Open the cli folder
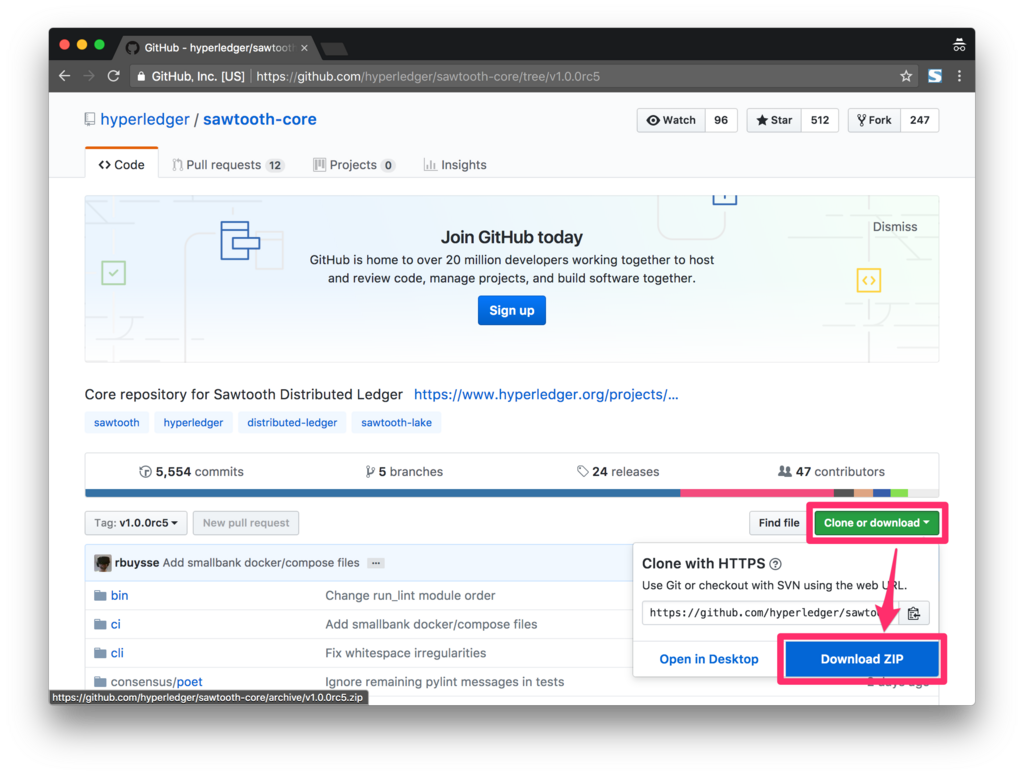The width and height of the screenshot is (1024, 775). [117, 653]
